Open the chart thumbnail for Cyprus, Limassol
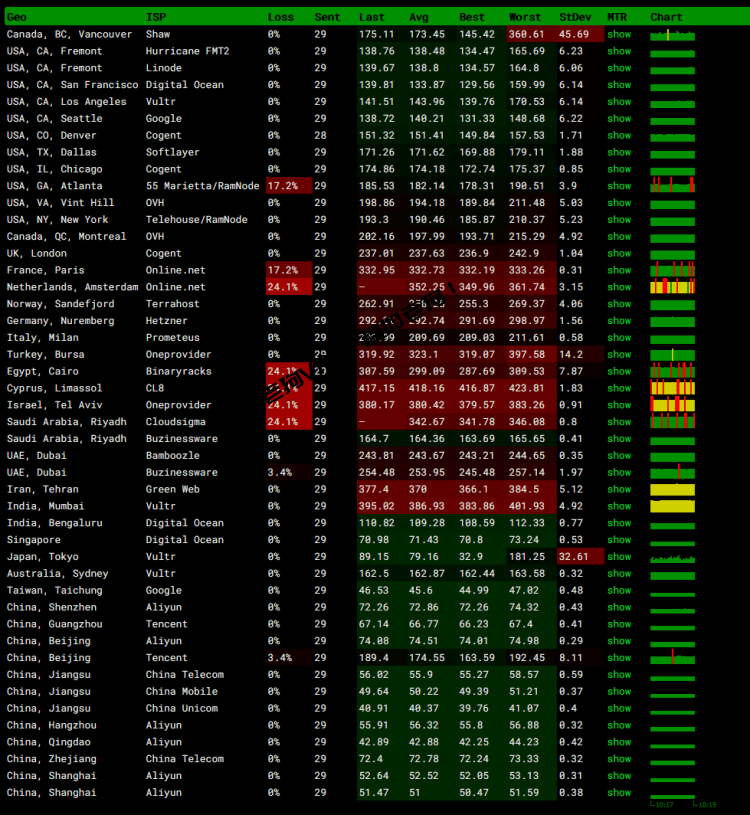 click(673, 388)
